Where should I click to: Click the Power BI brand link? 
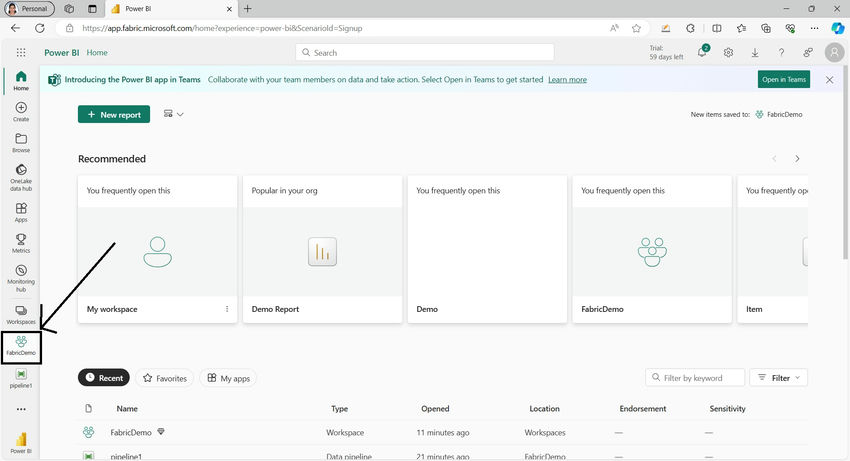tap(61, 53)
